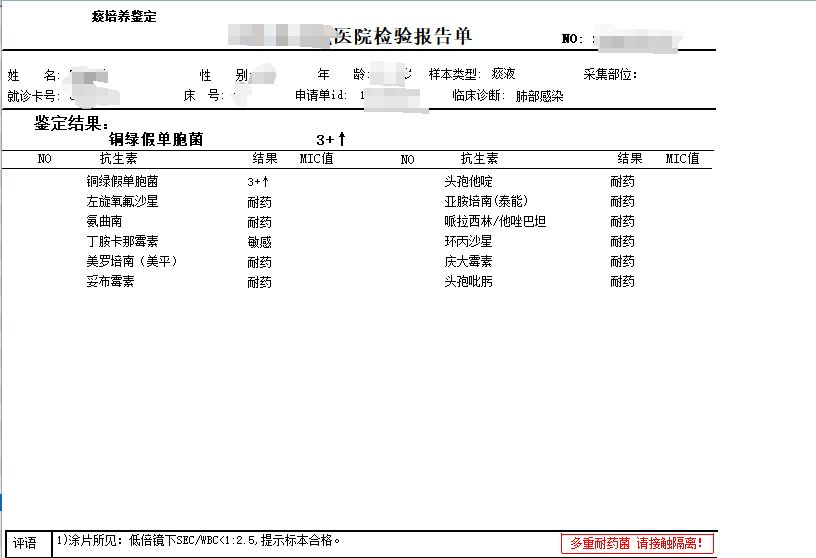Click the 敏感 result cell
816x558 pixels.
coord(259,242)
